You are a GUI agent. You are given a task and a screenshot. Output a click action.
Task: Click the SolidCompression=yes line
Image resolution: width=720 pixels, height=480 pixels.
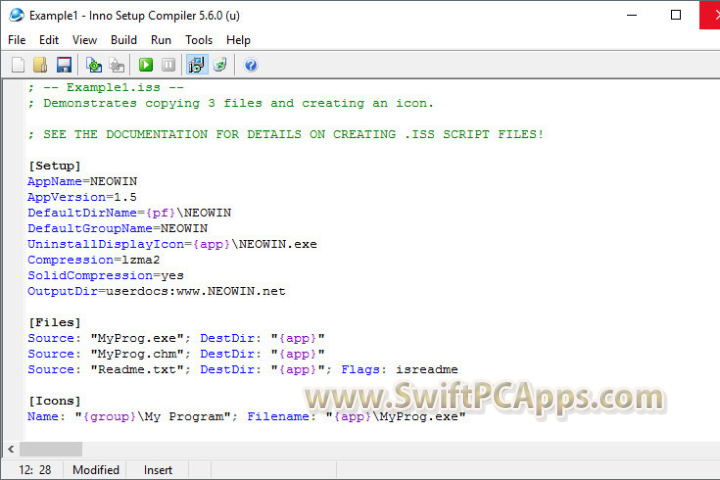pos(106,275)
